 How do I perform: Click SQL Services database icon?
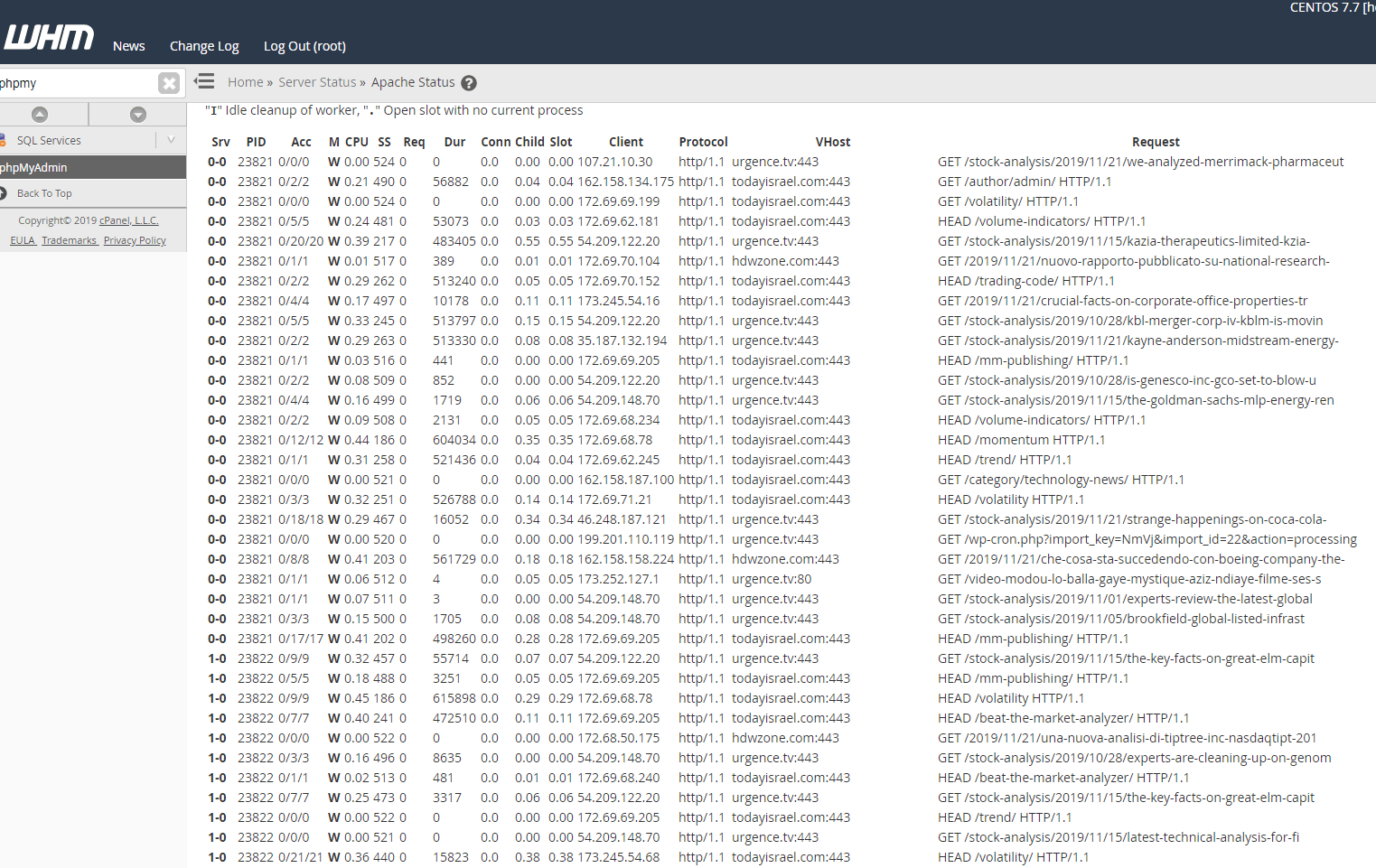[x=3, y=140]
